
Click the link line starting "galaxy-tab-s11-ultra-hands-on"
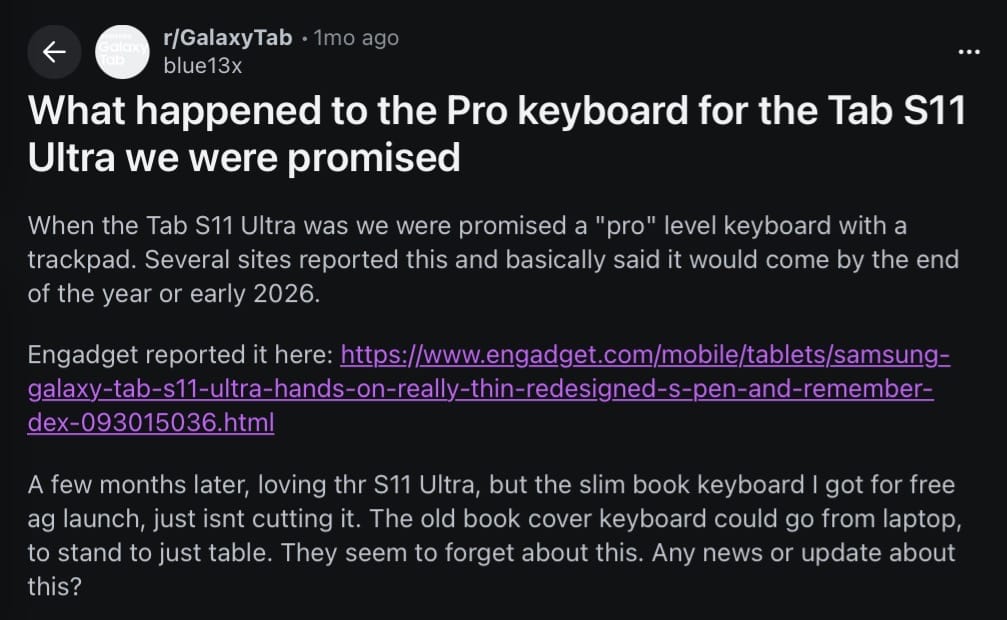click(x=480, y=388)
